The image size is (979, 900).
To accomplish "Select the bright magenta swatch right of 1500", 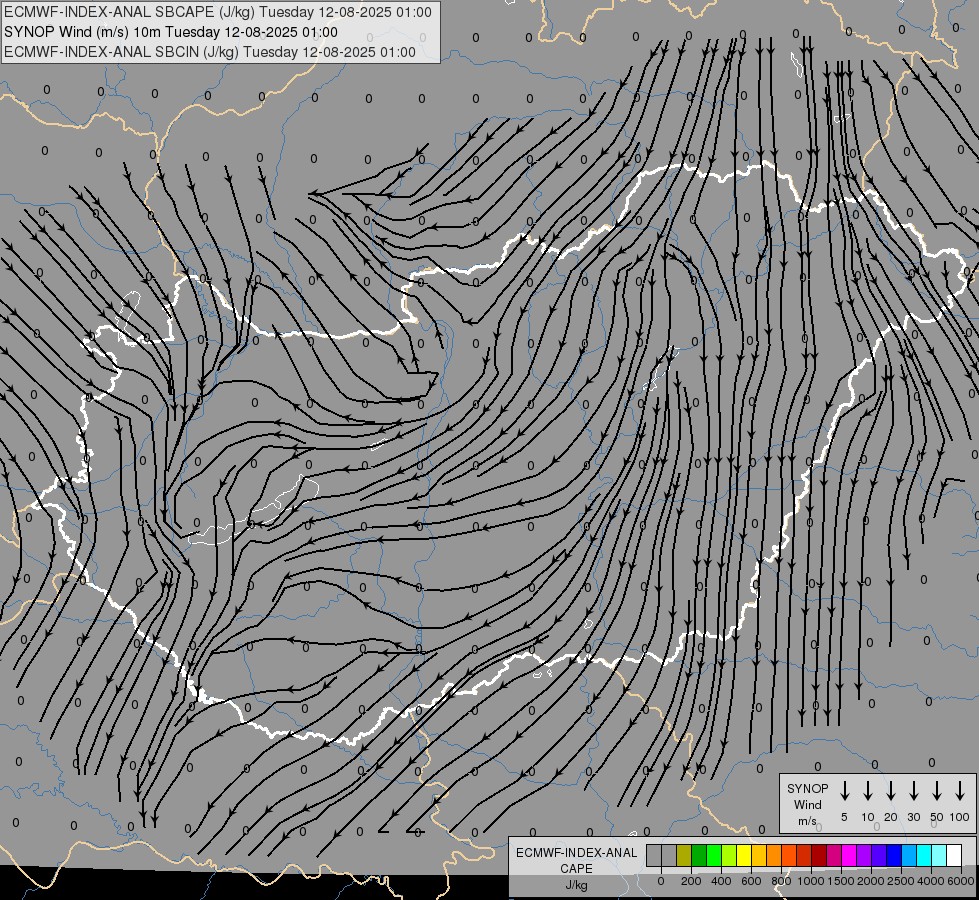I will click(850, 855).
